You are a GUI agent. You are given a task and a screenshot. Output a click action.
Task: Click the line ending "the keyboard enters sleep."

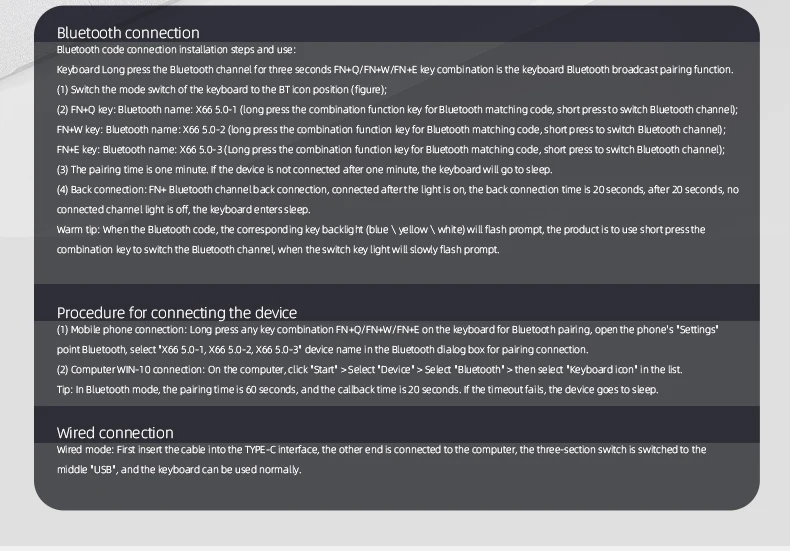[184, 210]
